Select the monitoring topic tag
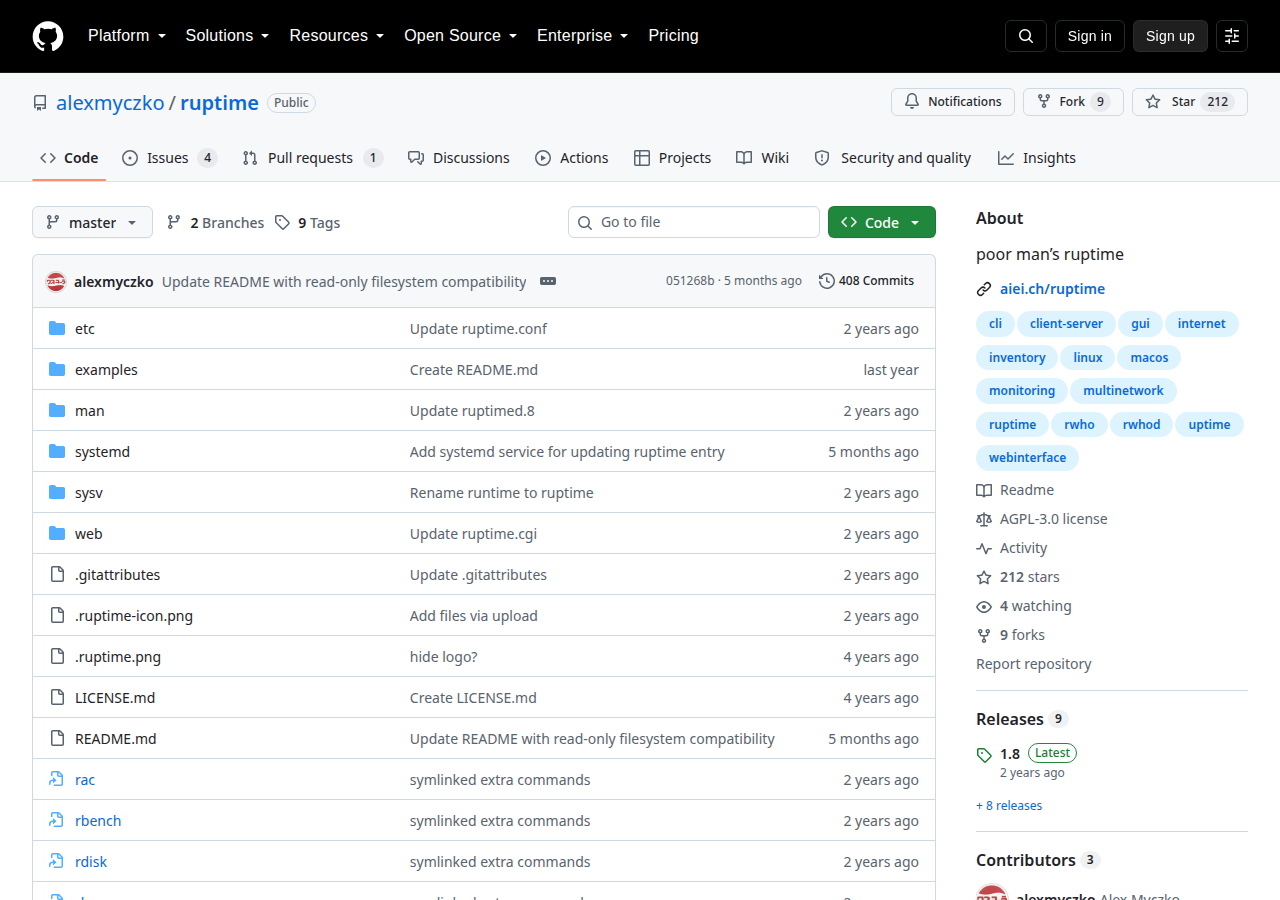The height and width of the screenshot is (900, 1280). (x=1022, y=391)
